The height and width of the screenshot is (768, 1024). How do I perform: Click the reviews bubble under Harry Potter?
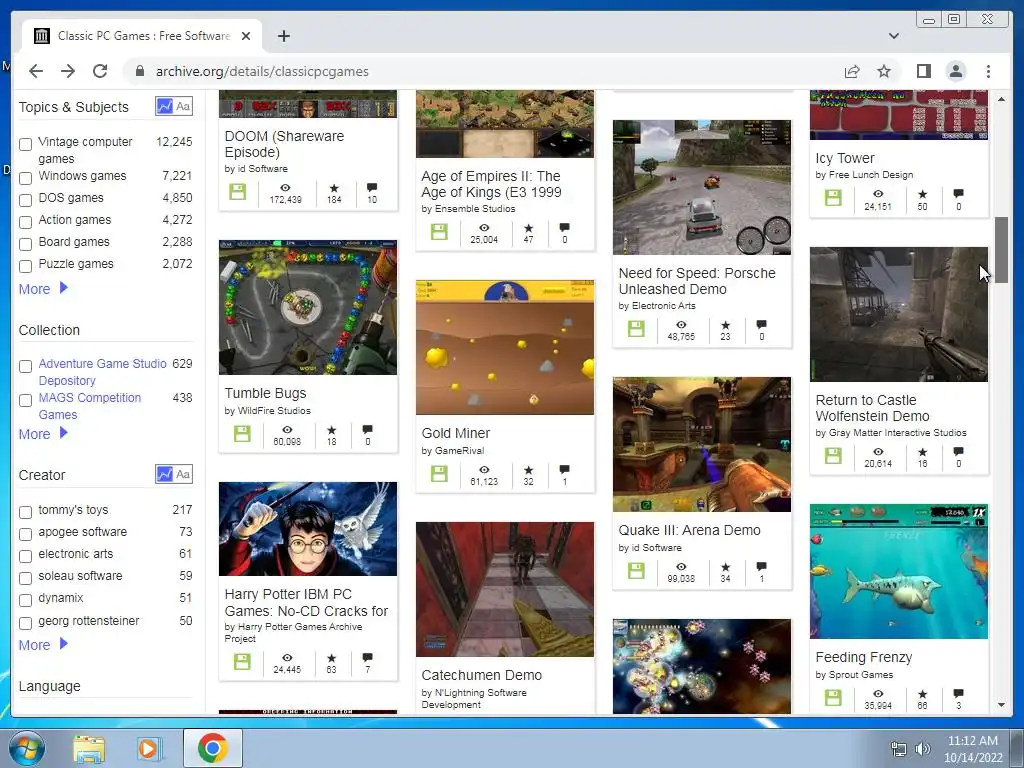click(368, 657)
